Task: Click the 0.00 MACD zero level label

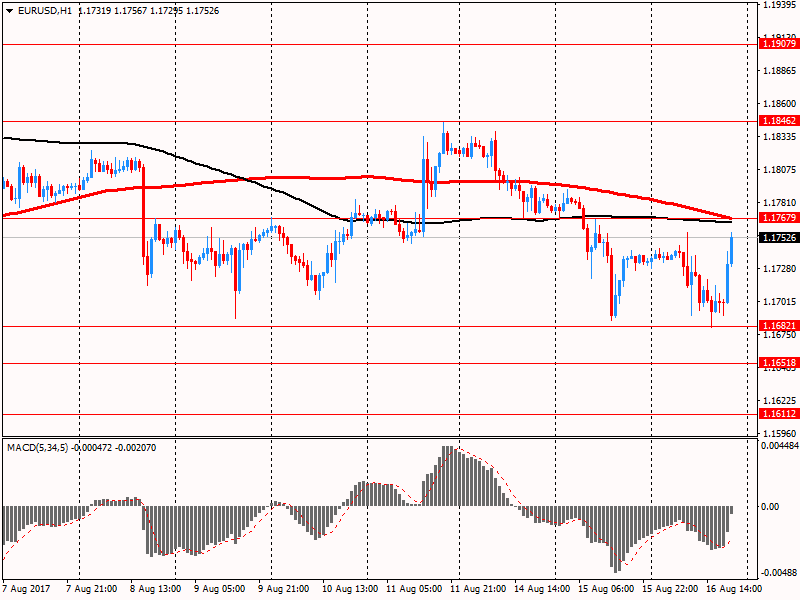Action: tap(770, 507)
